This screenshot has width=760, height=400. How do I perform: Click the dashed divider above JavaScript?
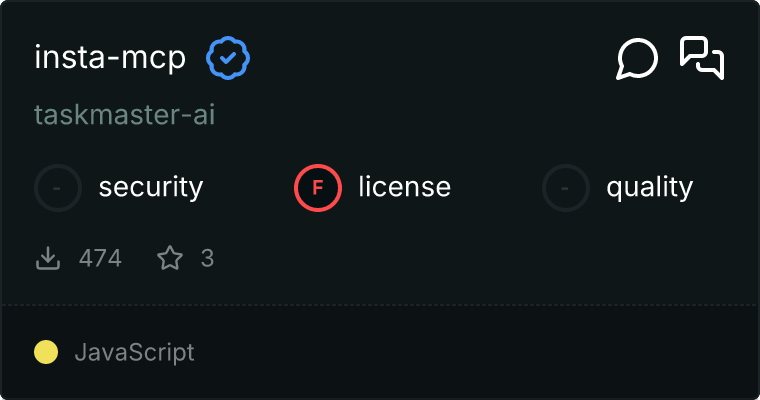click(380, 304)
